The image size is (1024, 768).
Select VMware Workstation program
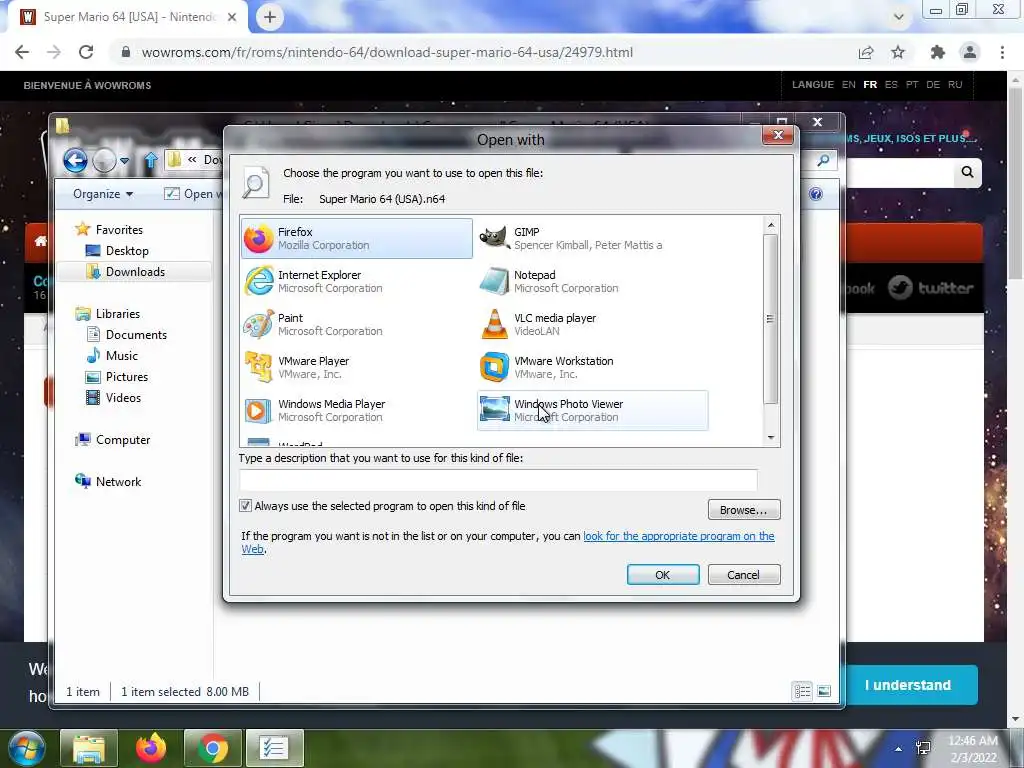coord(592,368)
